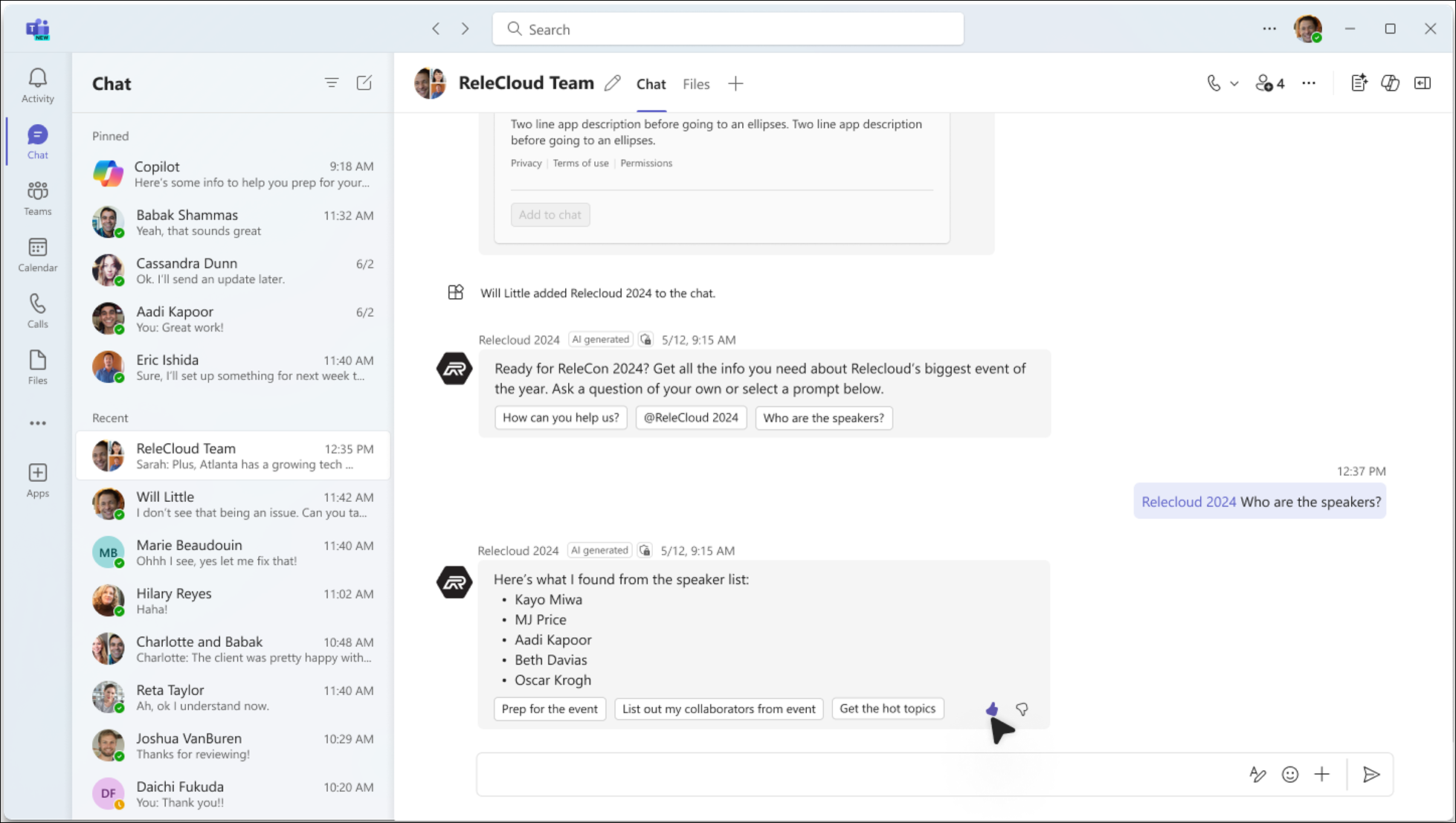Switch to the Files tab
This screenshot has height=823, width=1456.
pyautogui.click(x=696, y=84)
